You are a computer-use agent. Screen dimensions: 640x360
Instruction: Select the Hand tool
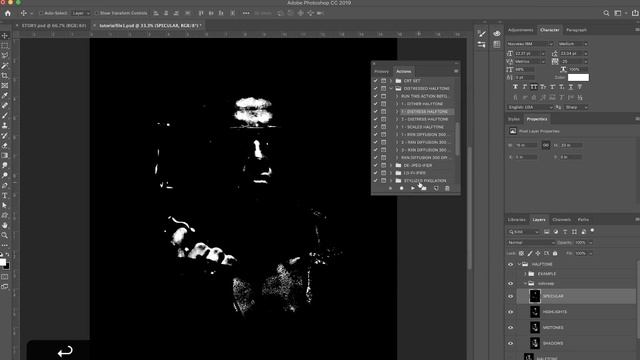[4, 225]
